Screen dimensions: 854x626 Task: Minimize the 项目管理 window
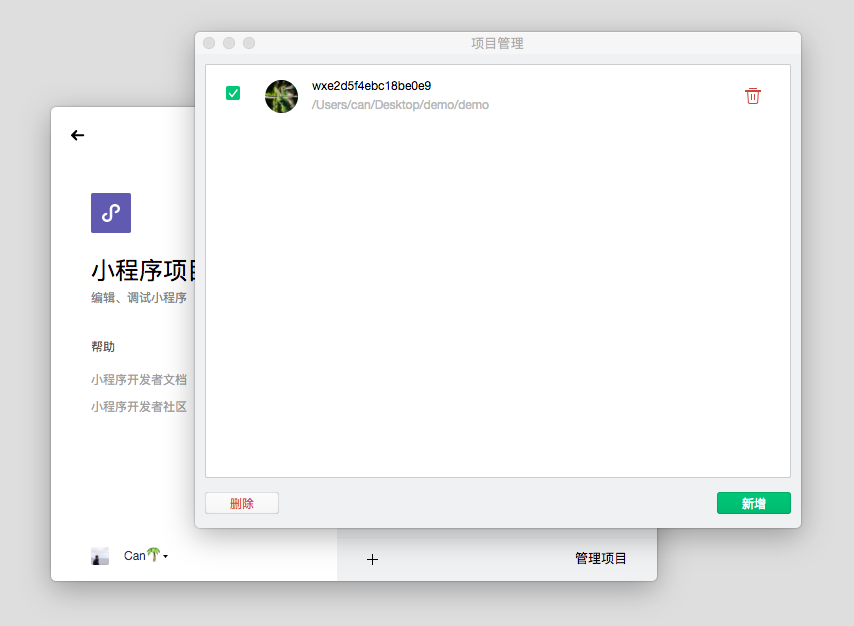click(x=229, y=43)
